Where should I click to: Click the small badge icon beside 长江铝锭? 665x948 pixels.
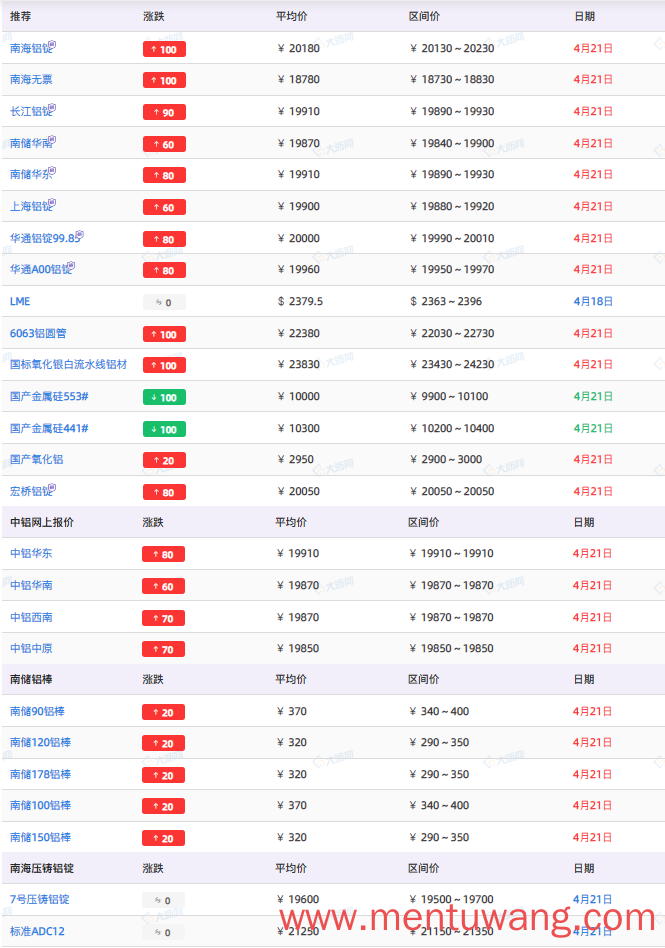[x=53, y=108]
